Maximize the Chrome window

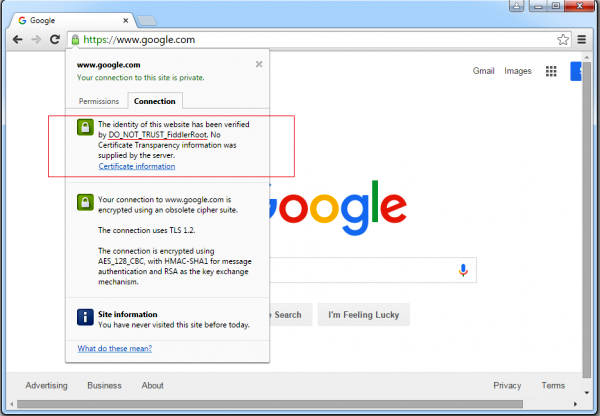point(556,6)
